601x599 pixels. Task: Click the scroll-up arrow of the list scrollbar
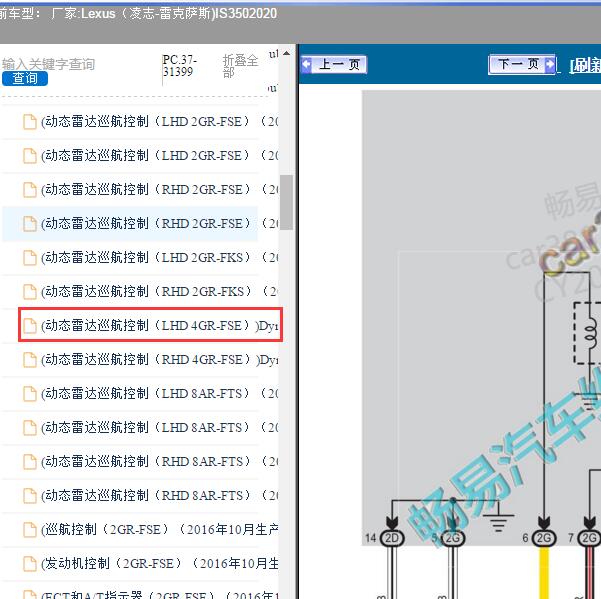point(286,54)
